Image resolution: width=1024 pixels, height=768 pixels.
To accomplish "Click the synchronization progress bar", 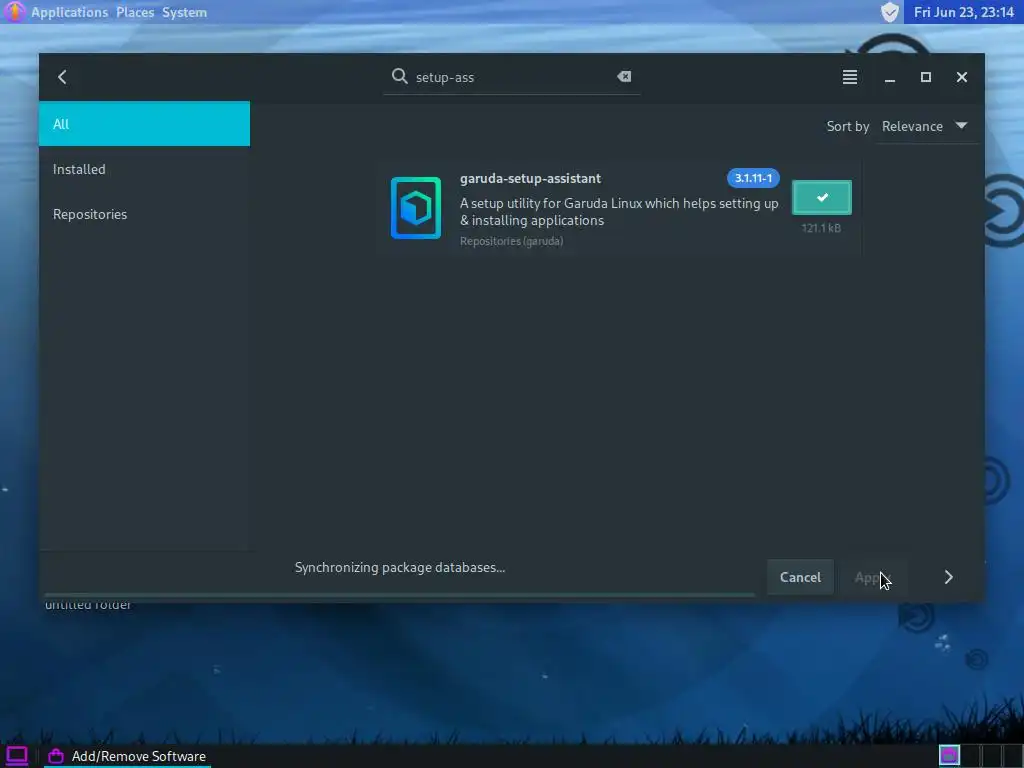I will (x=400, y=595).
